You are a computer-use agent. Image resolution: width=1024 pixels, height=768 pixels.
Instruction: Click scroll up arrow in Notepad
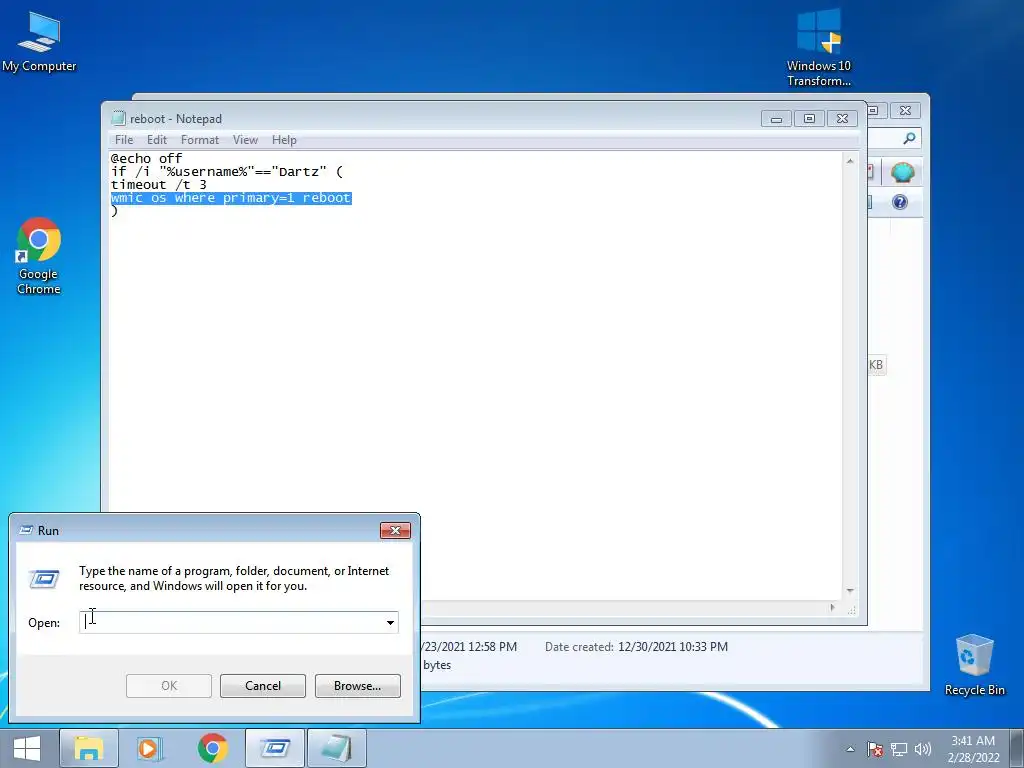(x=850, y=161)
